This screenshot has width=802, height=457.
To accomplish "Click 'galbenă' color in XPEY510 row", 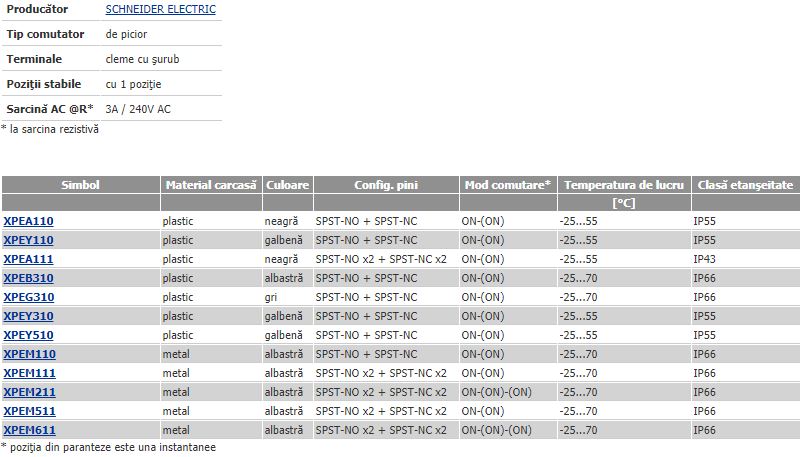I will [x=283, y=335].
